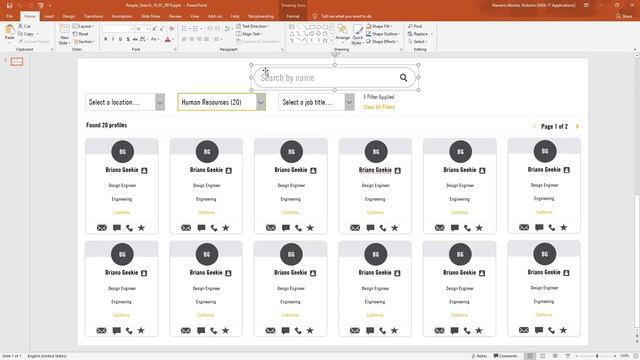The height and width of the screenshot is (360, 640).
Task: Click the BG avatar circle on the top-right card
Action: point(545,151)
